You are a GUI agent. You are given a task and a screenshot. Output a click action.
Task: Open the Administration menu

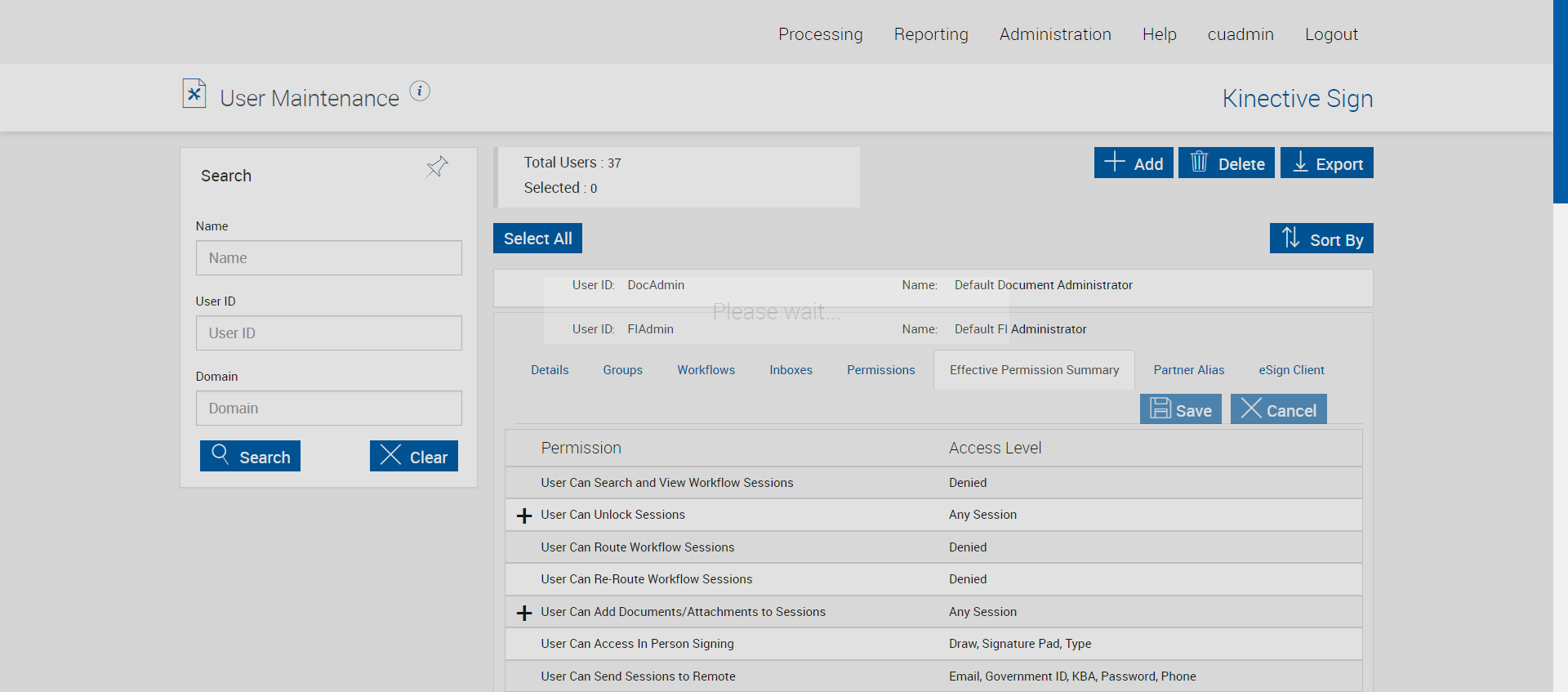pyautogui.click(x=1054, y=34)
